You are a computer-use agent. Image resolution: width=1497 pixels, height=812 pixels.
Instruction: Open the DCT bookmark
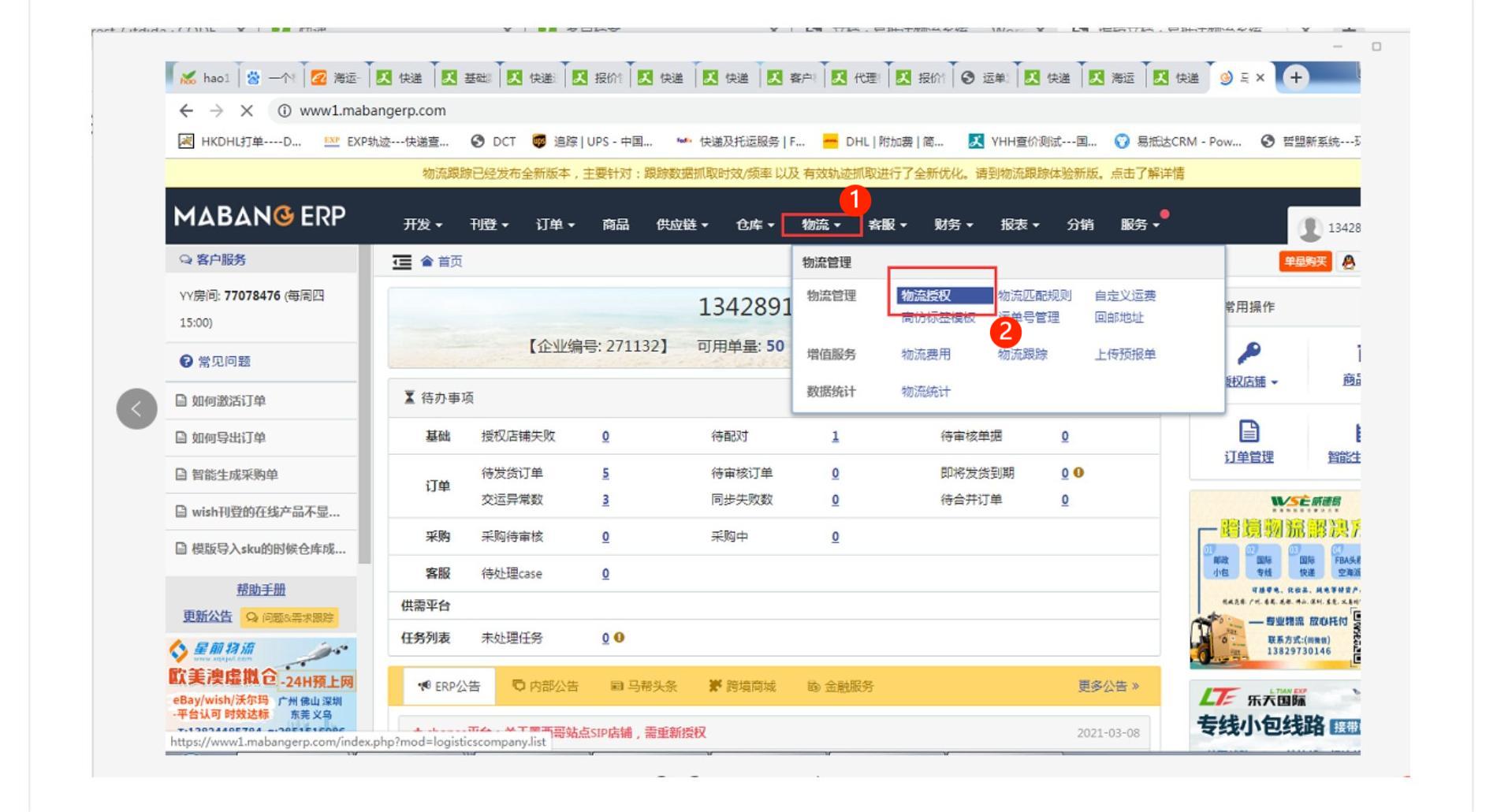click(493, 142)
